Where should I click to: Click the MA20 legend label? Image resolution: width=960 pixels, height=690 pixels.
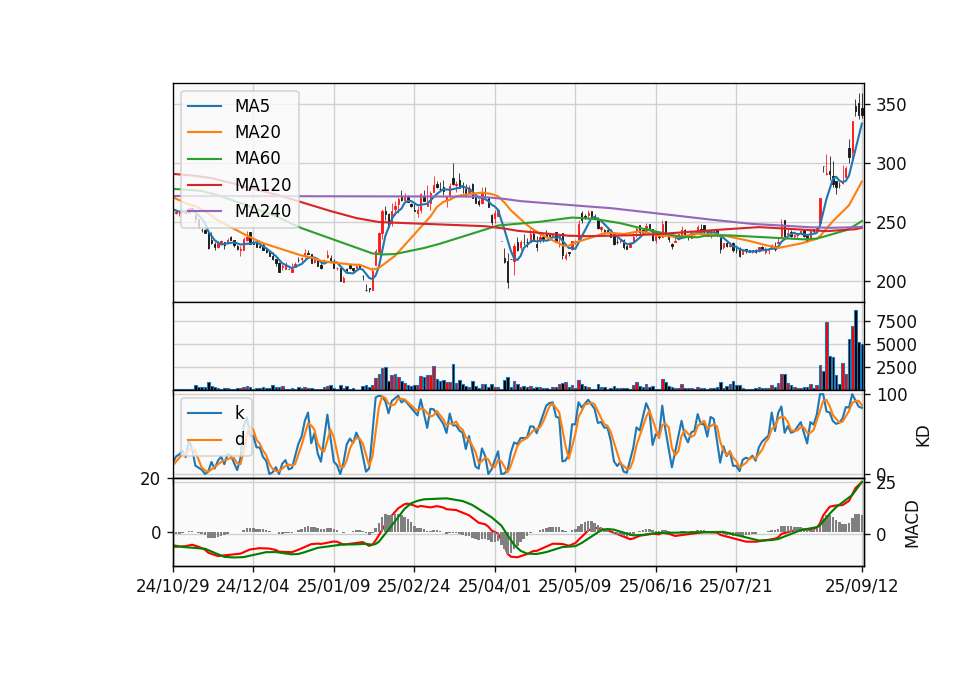pyautogui.click(x=257, y=132)
